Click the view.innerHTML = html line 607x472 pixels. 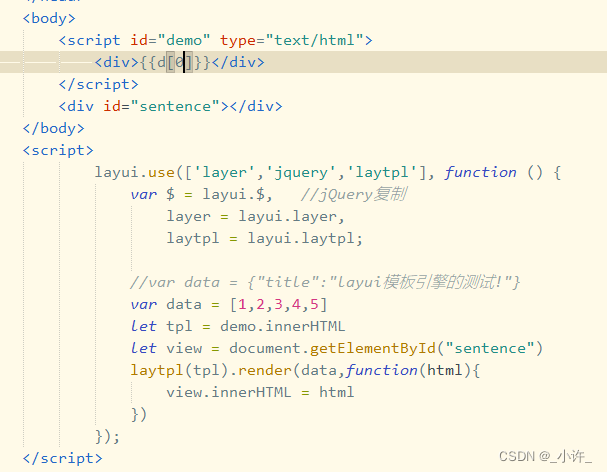pyautogui.click(x=260, y=393)
